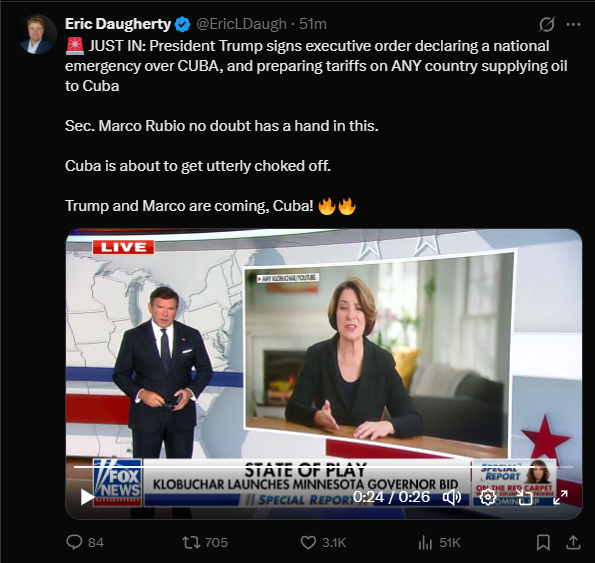The image size is (595, 563).
Task: Repost the tweet with 705 reposts
Action: point(205,542)
